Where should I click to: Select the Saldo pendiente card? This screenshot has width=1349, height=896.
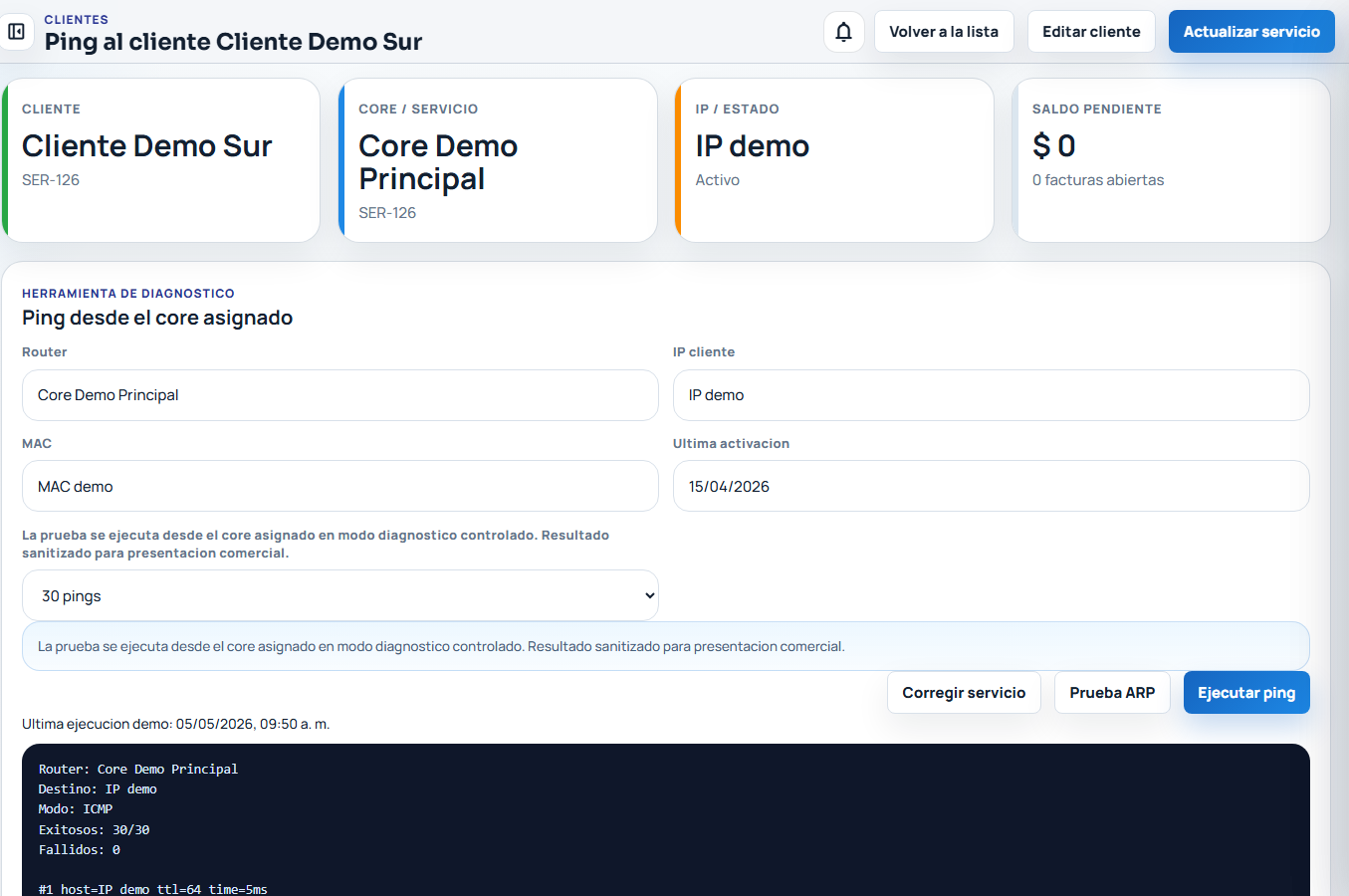pos(1171,160)
